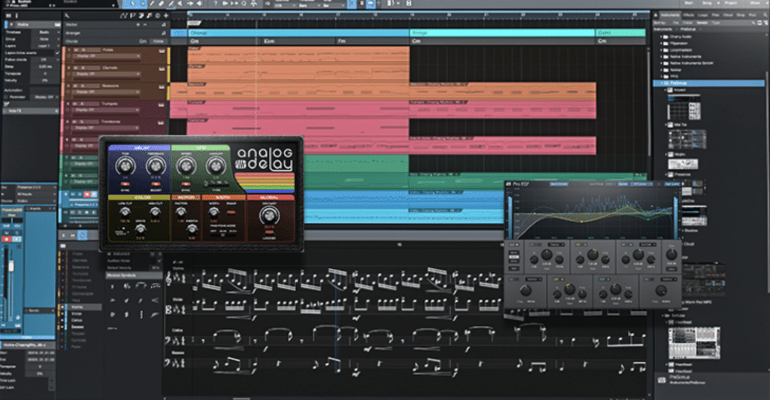
Task: Click the Mojito instrument thumbnail in browser
Action: [683, 164]
